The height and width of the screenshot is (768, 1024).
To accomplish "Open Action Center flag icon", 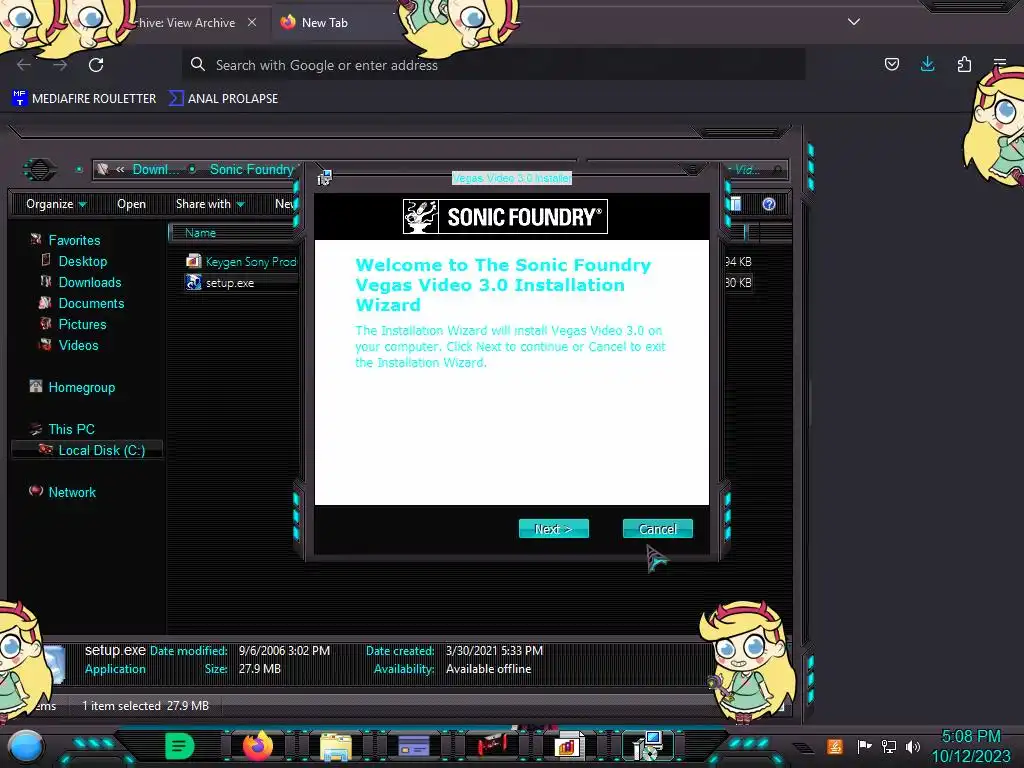I will coord(864,746).
